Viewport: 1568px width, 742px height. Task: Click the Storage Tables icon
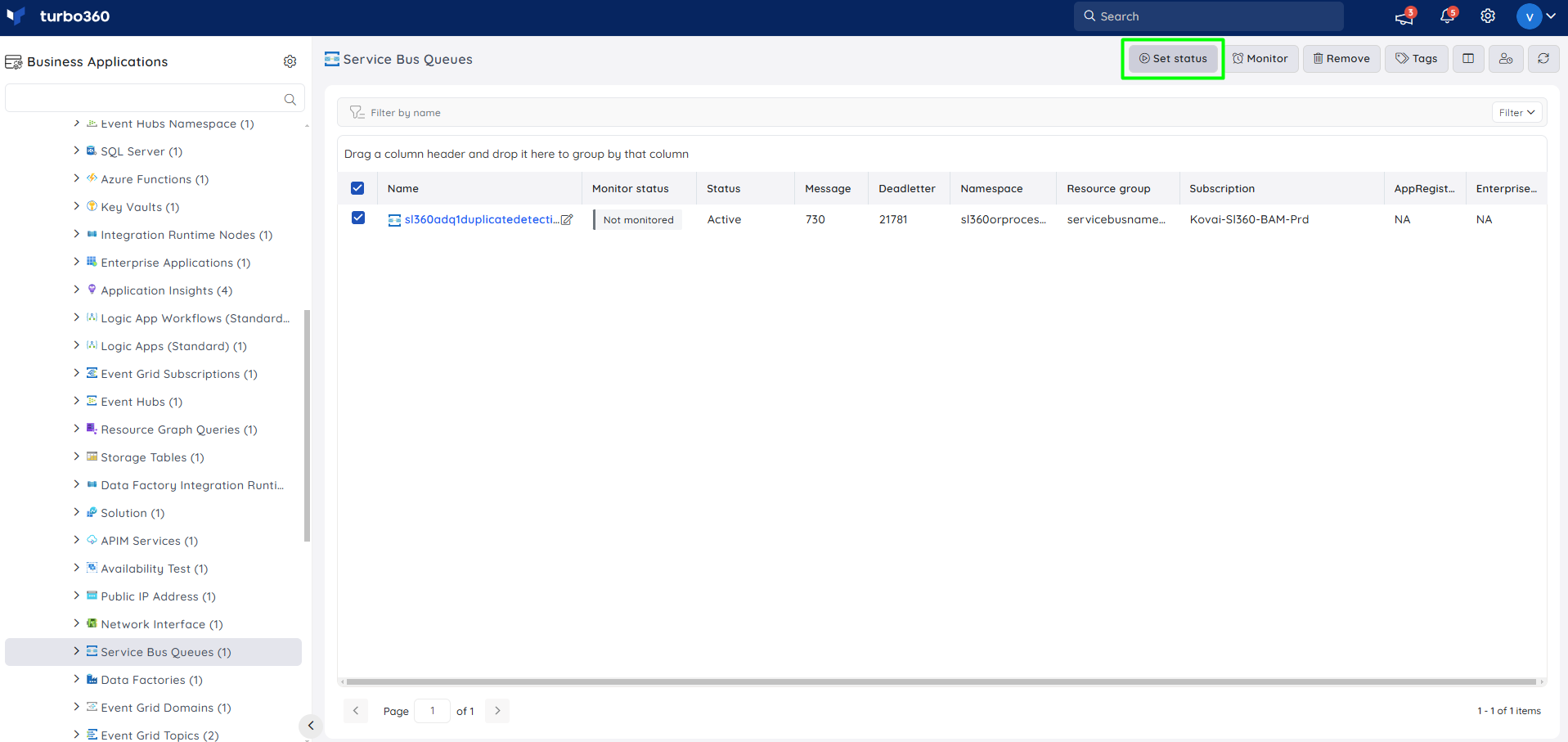point(92,456)
